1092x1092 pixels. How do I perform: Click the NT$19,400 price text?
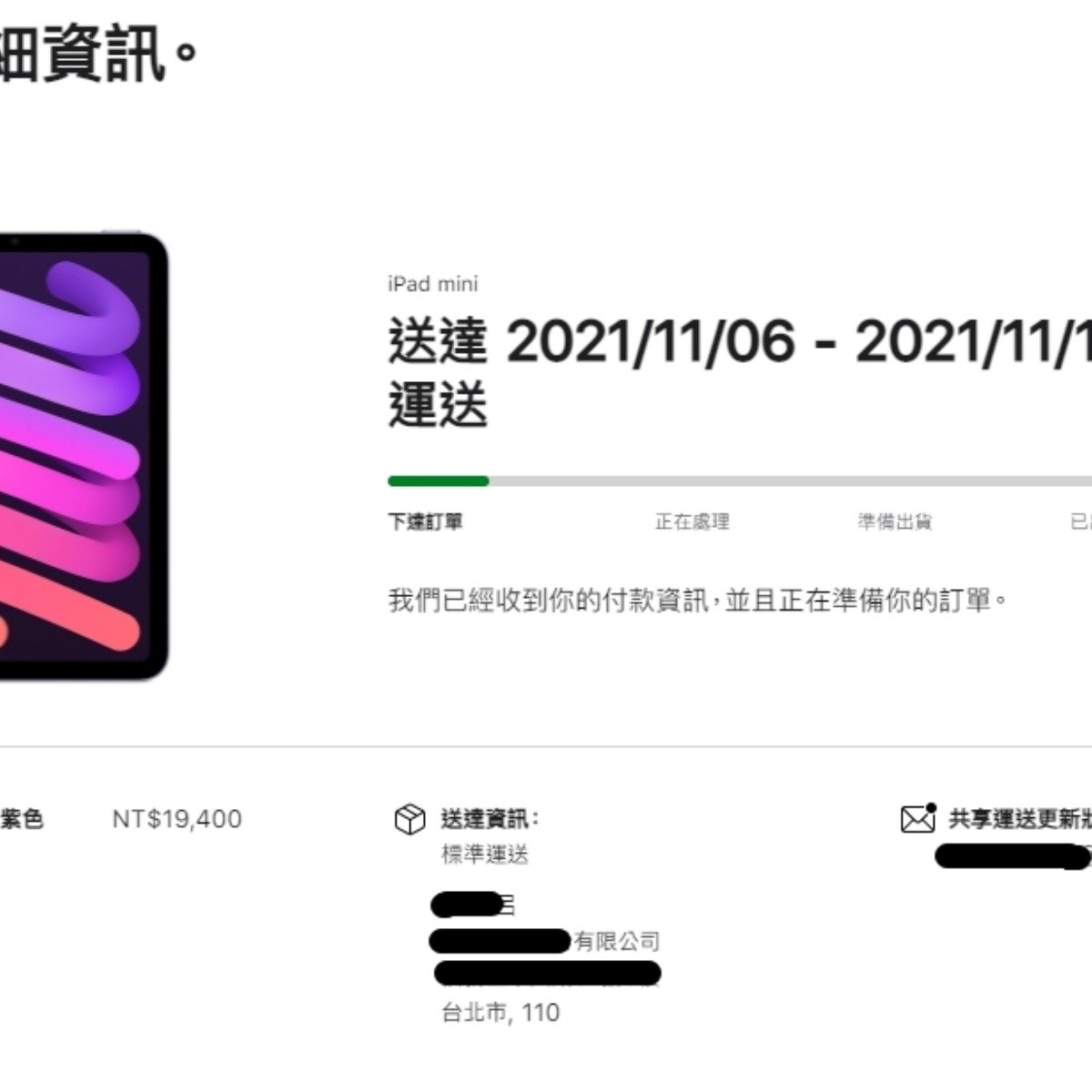(177, 819)
